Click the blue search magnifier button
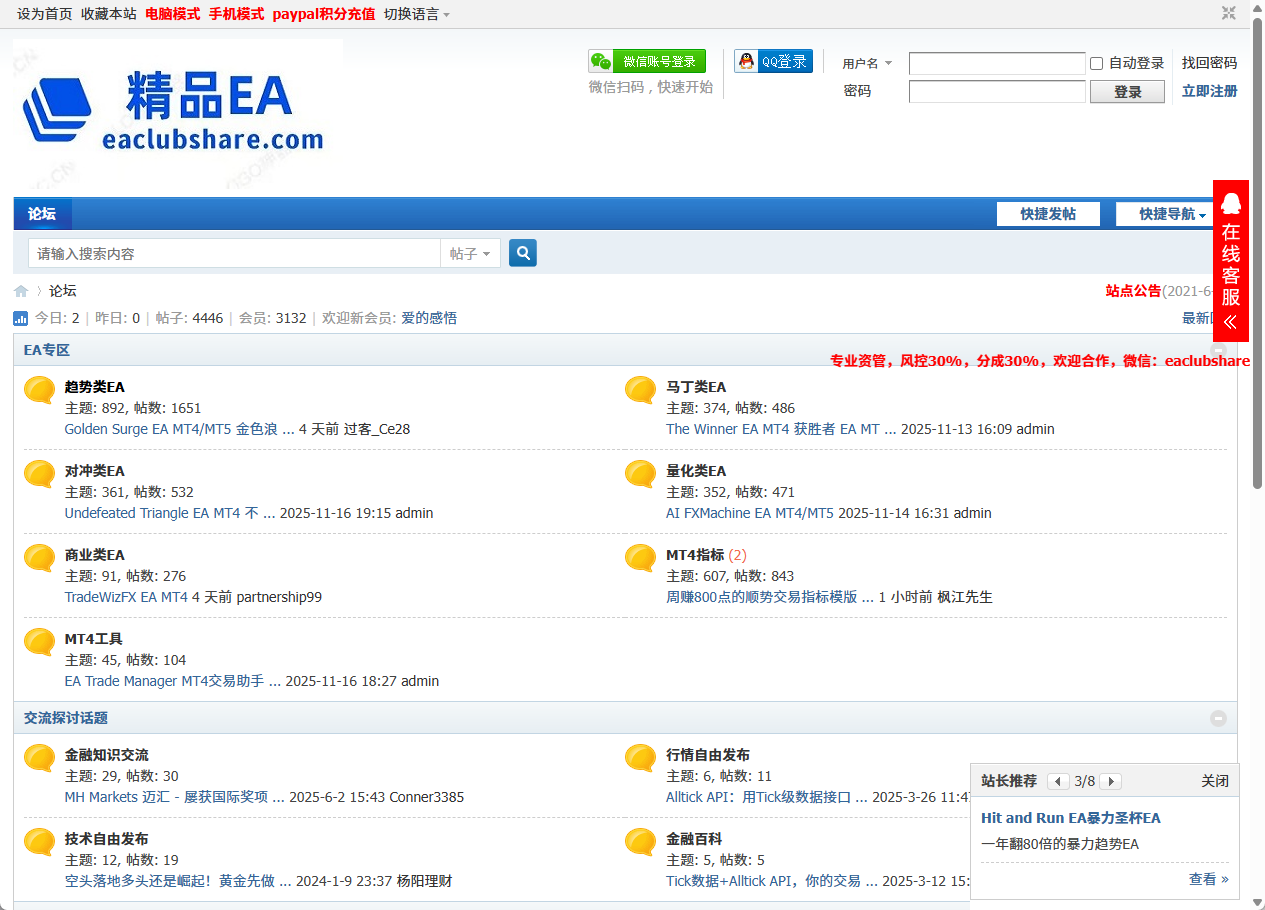Image resolution: width=1265 pixels, height=910 pixels. coord(522,253)
